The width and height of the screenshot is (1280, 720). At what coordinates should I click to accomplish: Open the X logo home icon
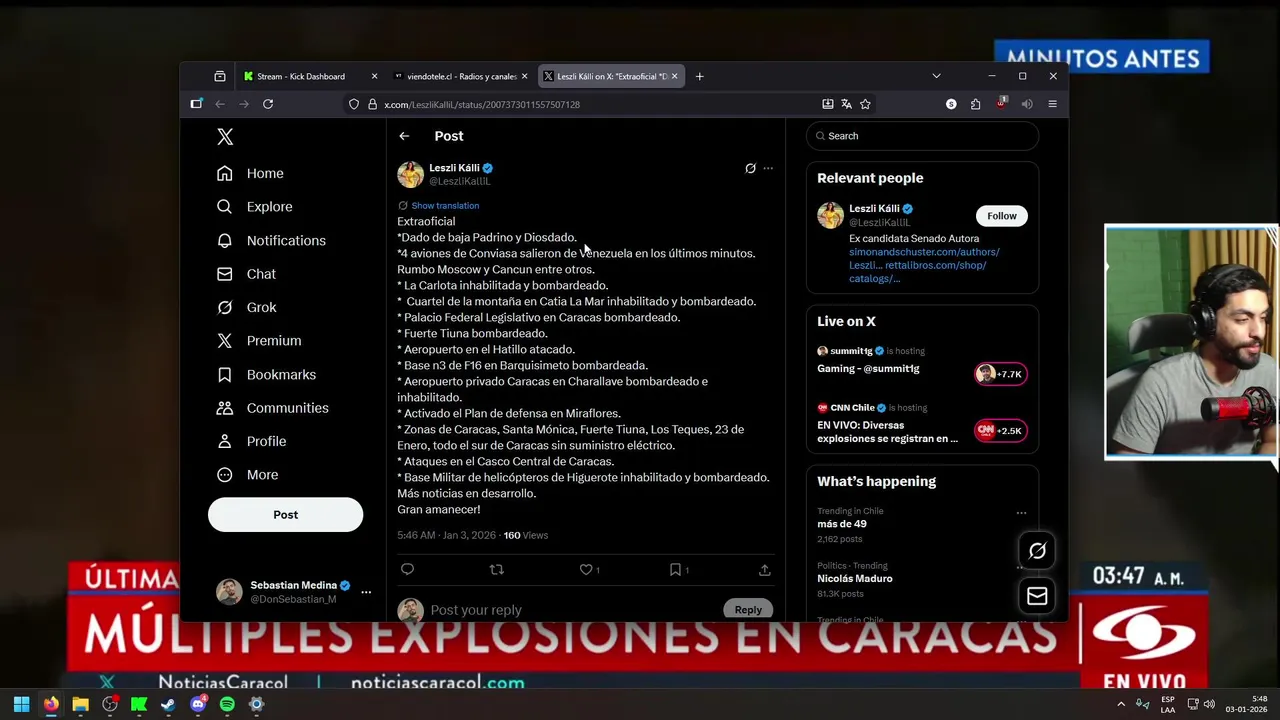pos(225,137)
